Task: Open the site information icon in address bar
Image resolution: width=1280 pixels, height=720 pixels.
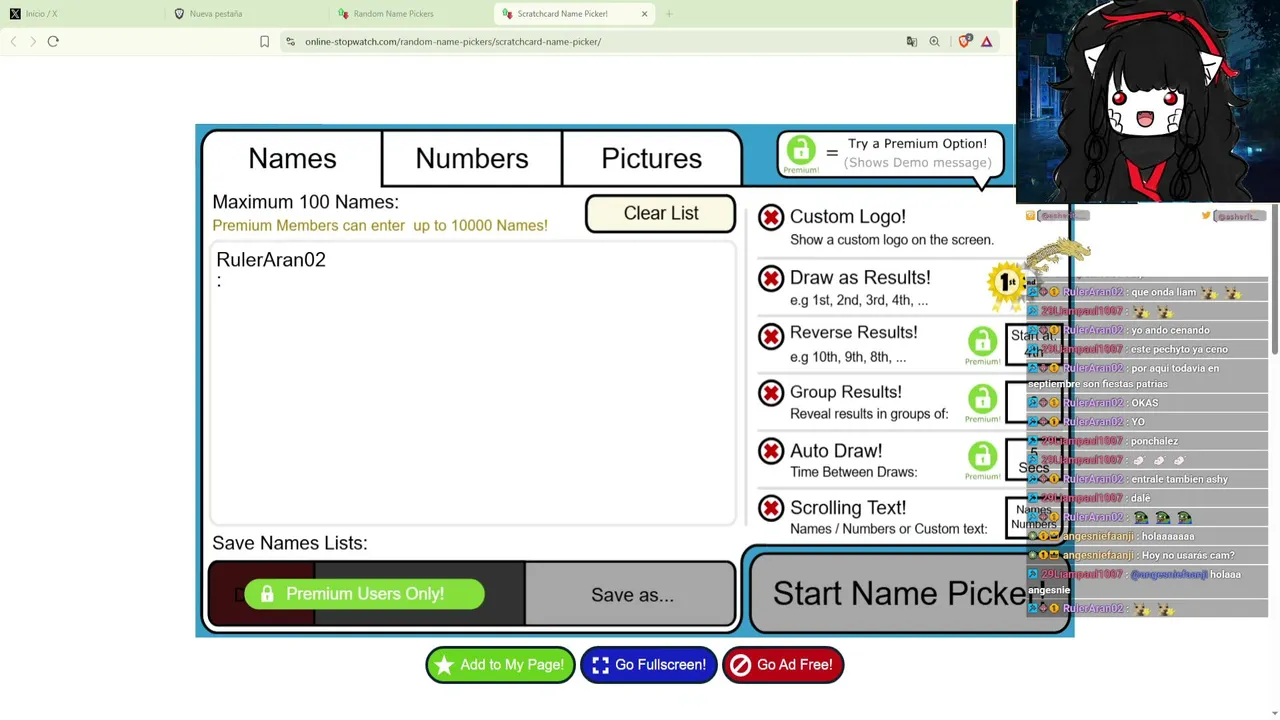Action: tap(290, 42)
